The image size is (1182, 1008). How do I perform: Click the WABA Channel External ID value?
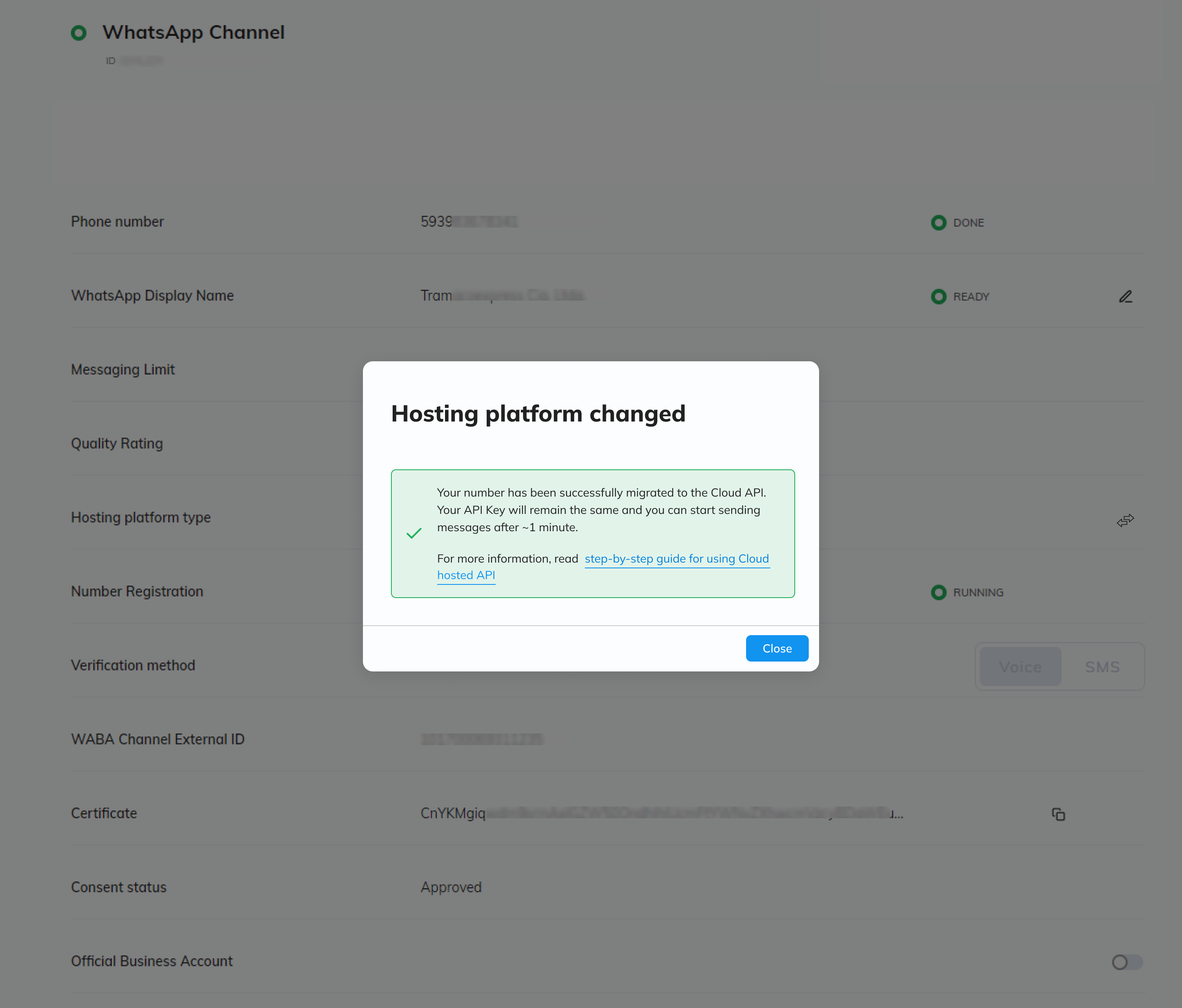coord(481,740)
